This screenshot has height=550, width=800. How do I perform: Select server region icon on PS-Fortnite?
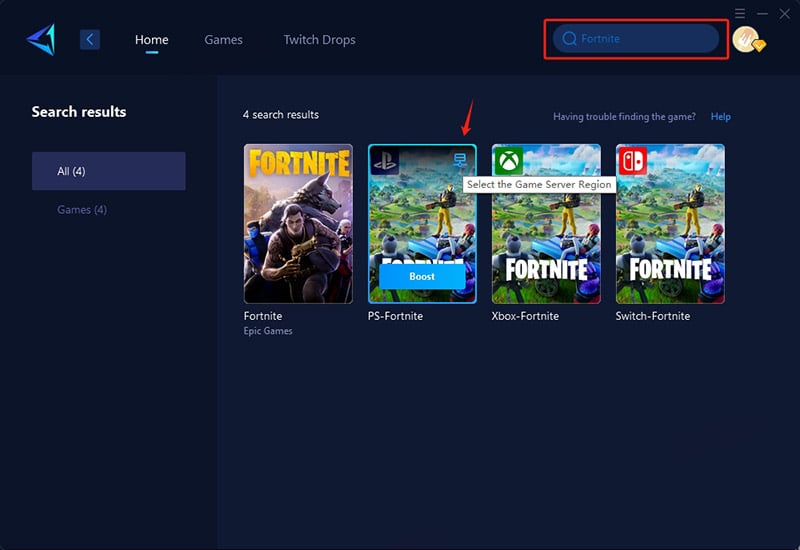[x=460, y=160]
